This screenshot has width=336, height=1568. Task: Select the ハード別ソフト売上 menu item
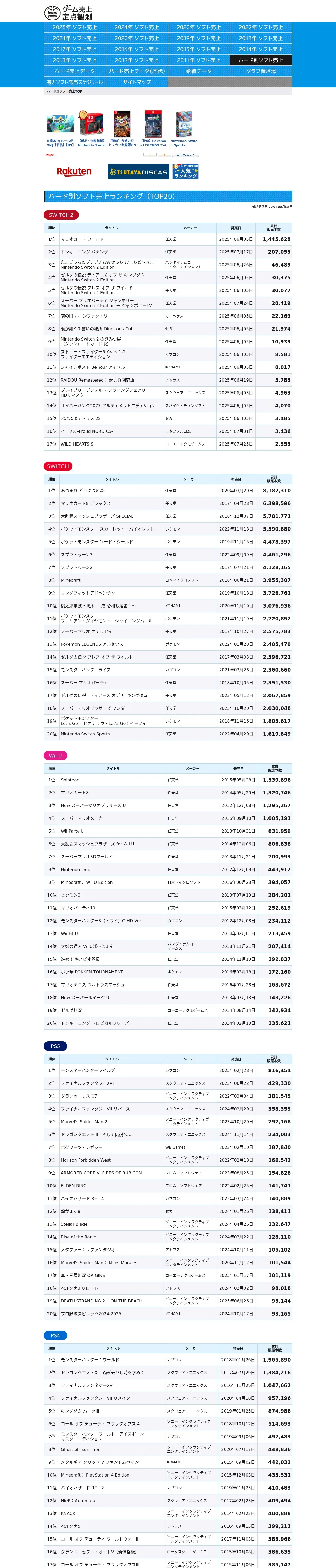coord(260,60)
